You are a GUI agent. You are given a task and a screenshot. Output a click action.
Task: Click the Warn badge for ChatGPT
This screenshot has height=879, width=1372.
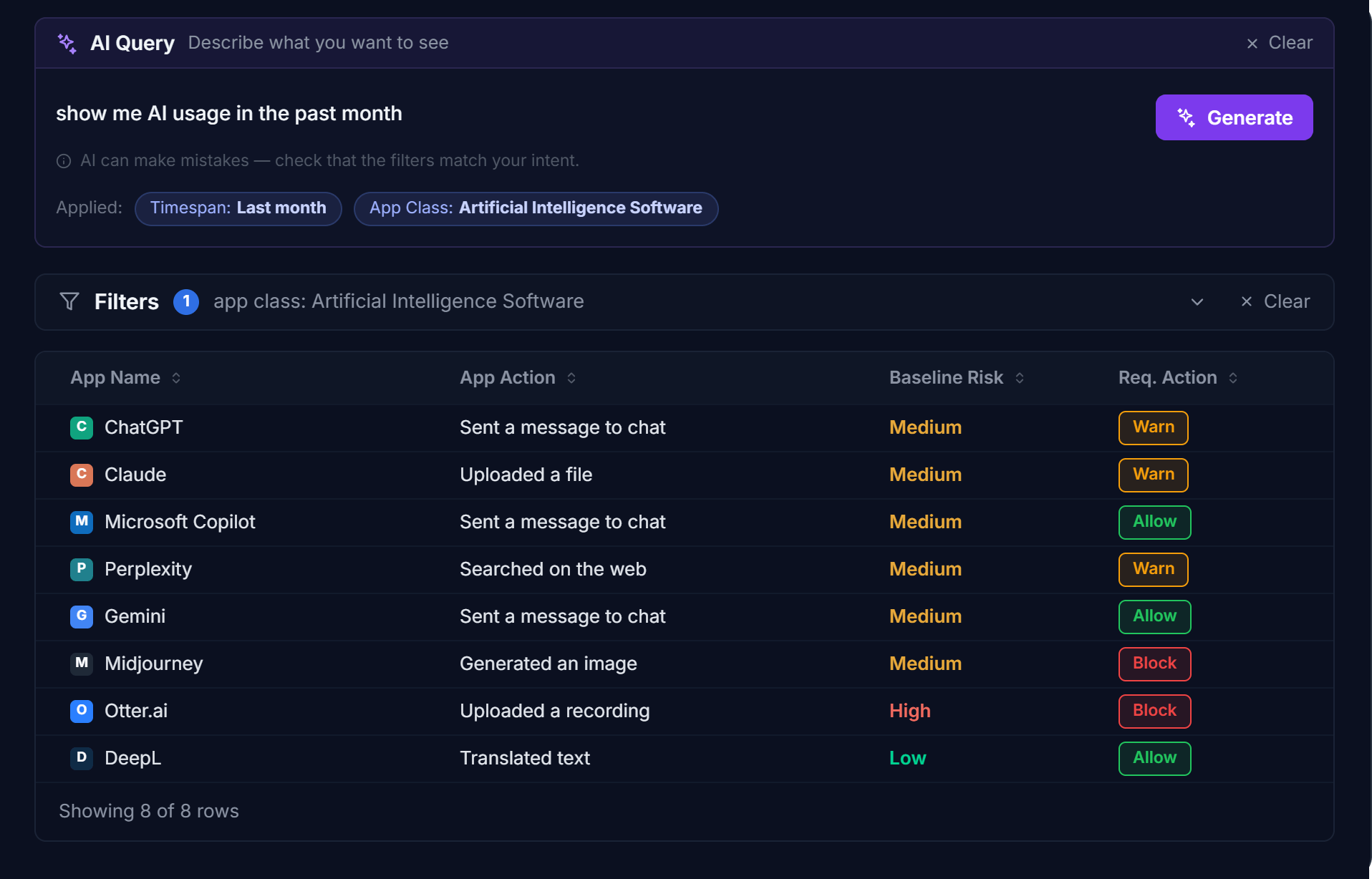(1153, 427)
